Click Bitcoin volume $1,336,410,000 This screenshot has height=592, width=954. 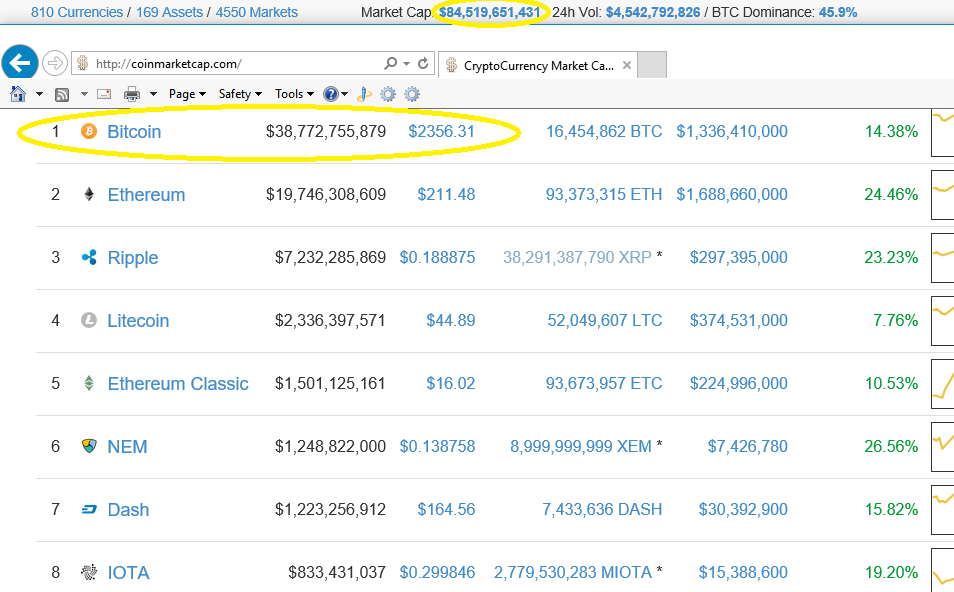[x=732, y=131]
